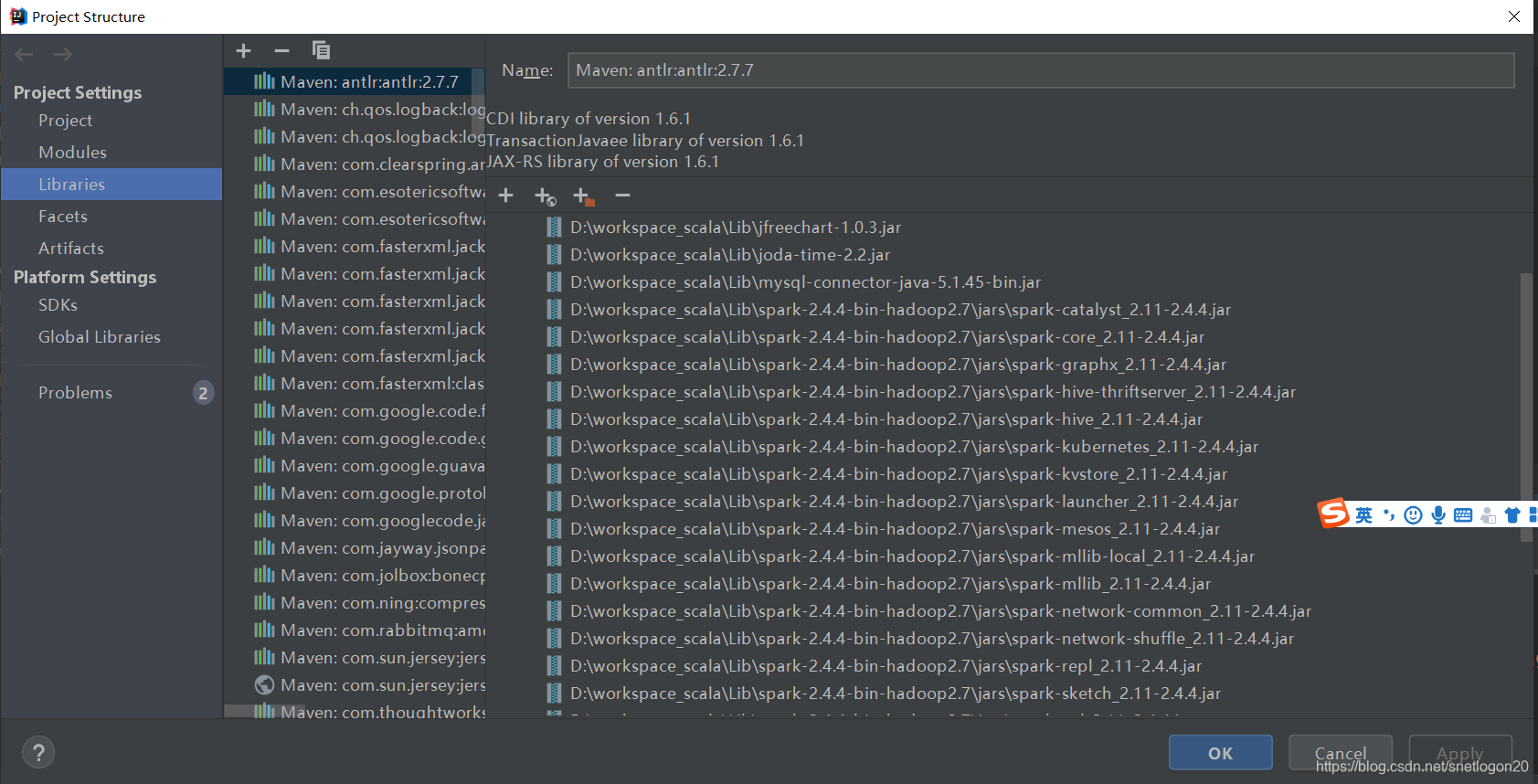Viewport: 1538px width, 784px height.
Task: Select Maven: com.jolbox:bonecp library
Action: pos(355,575)
